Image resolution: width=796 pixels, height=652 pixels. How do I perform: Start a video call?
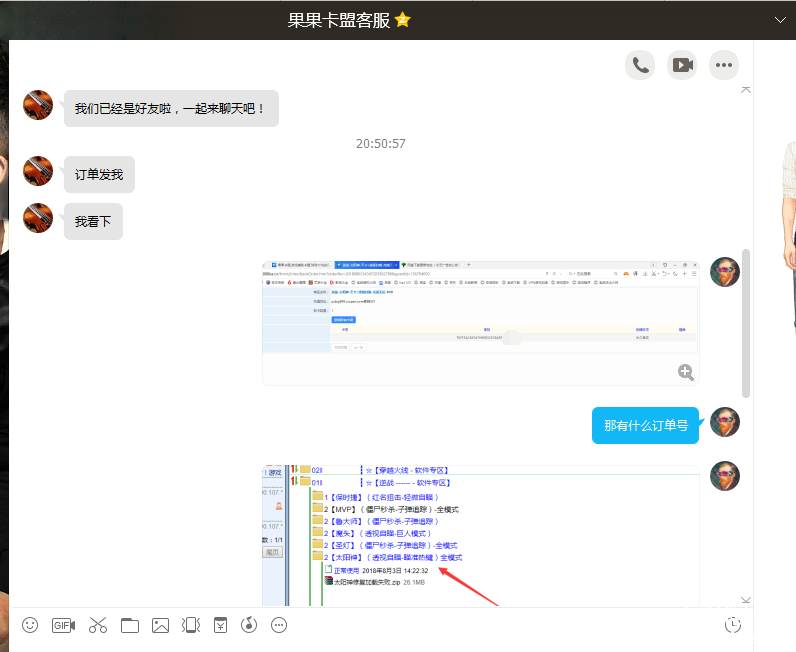pyautogui.click(x=682, y=65)
